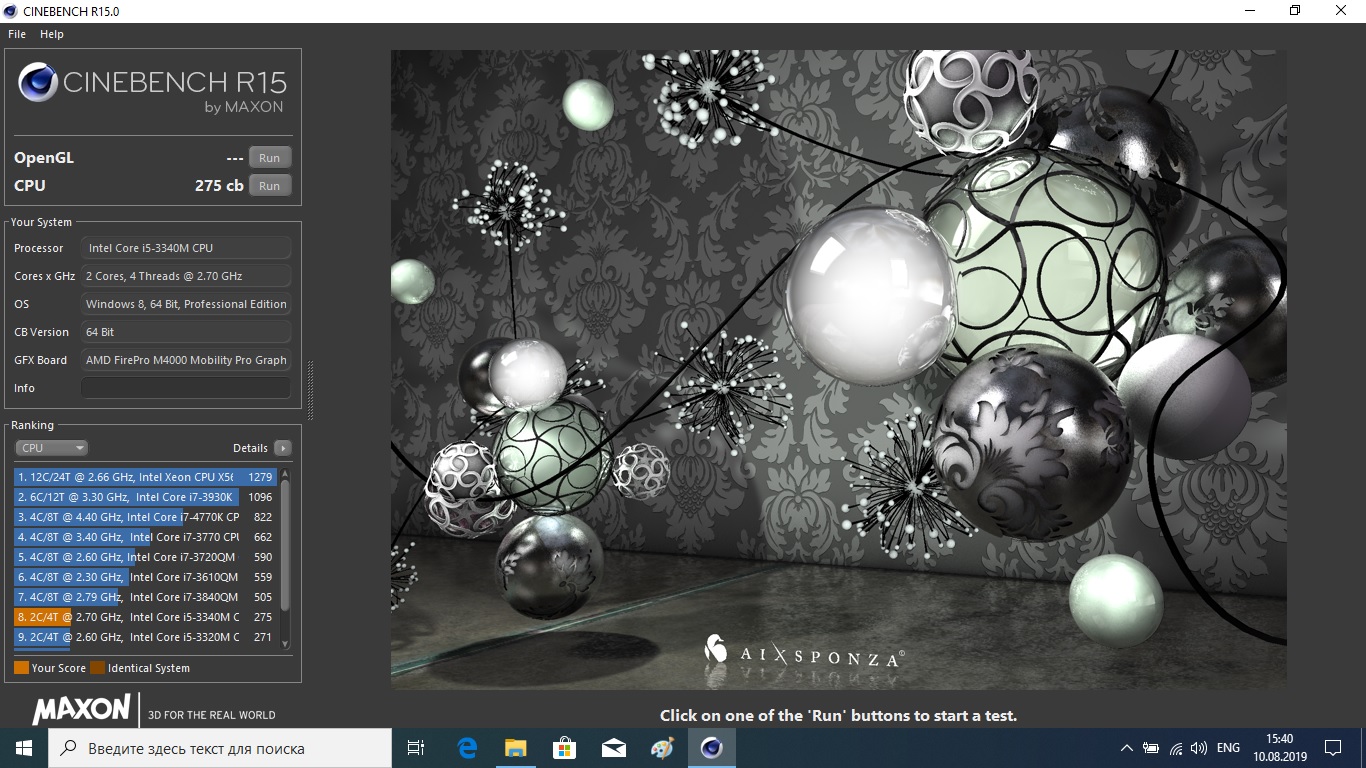
Task: Select Core i7-3930K ranking row
Action: (146, 497)
